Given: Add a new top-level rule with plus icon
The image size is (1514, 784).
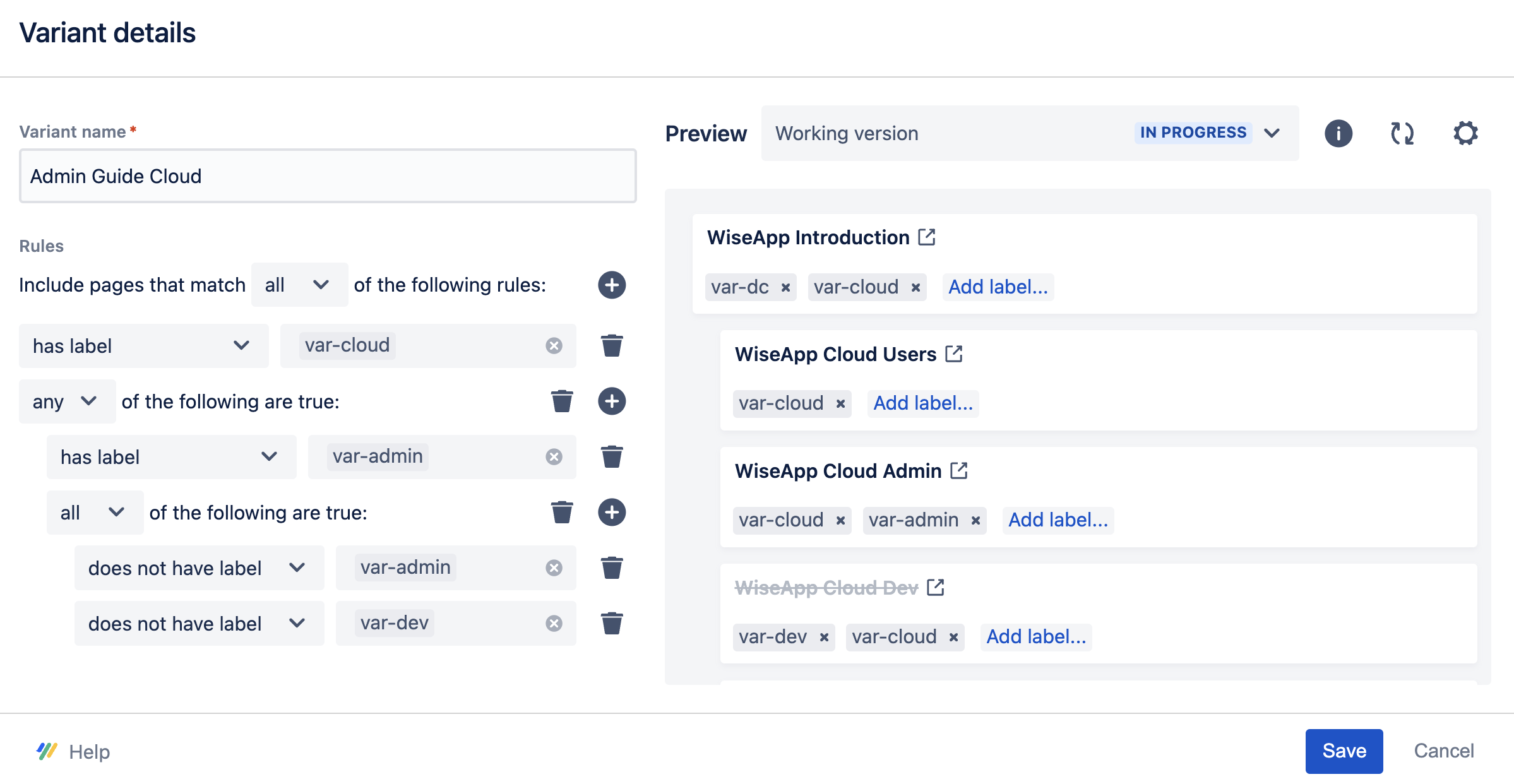Looking at the screenshot, I should (x=611, y=285).
